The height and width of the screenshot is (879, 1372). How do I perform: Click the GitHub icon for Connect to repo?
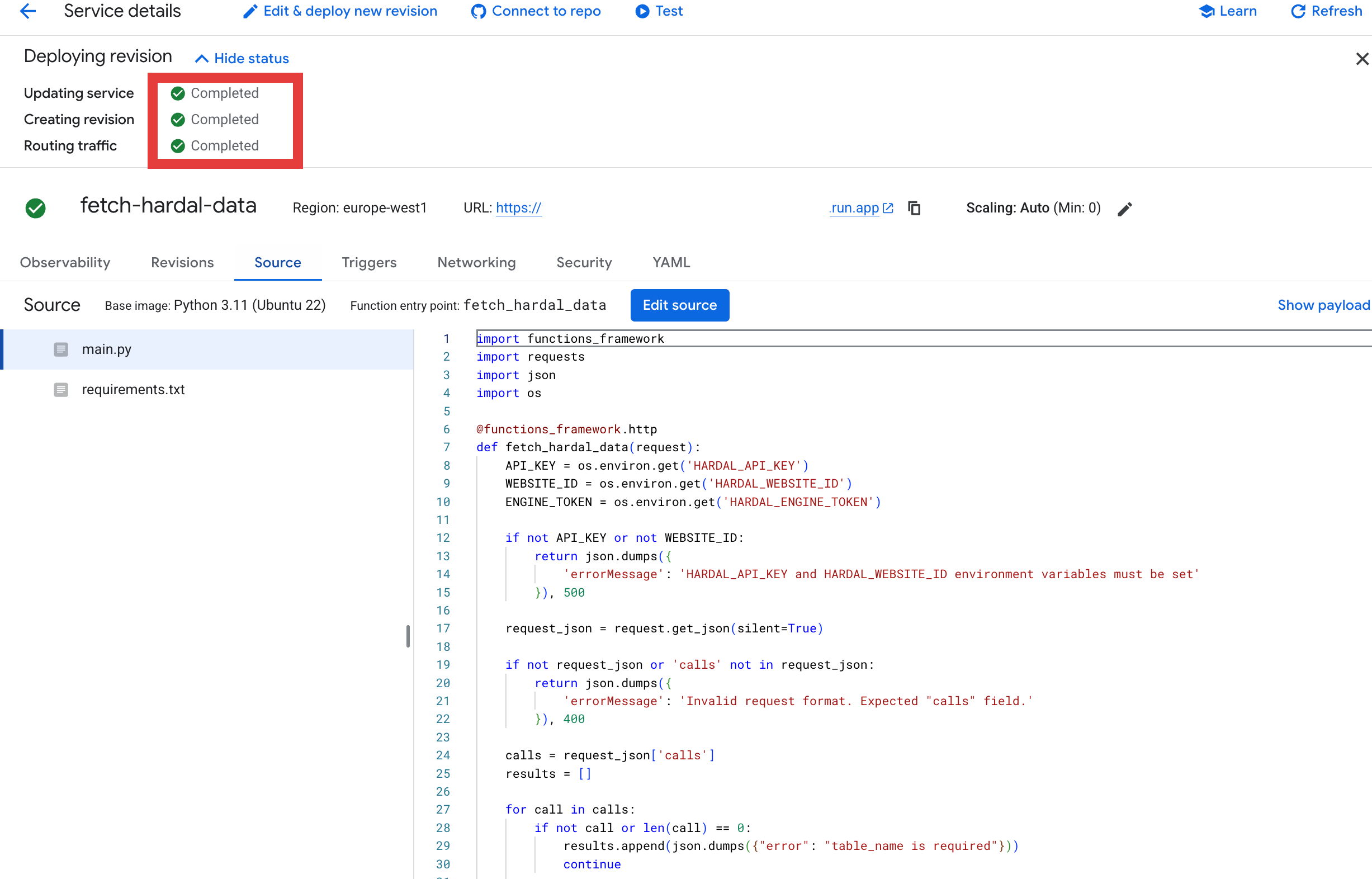coord(478,11)
